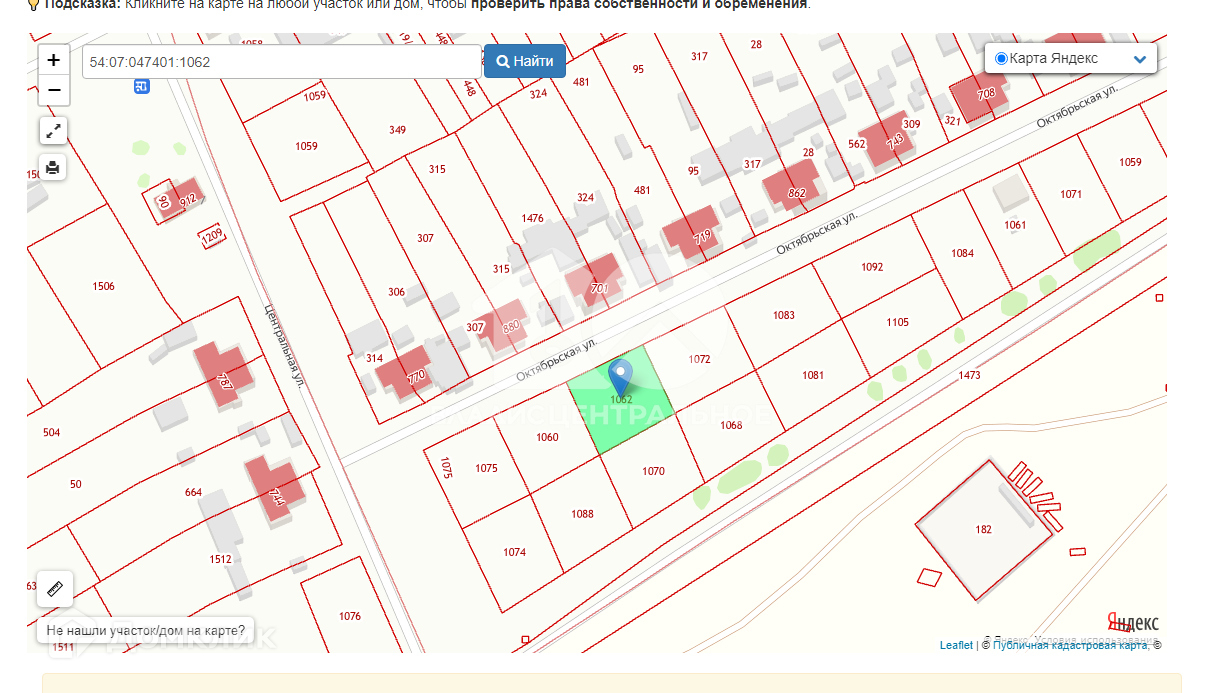Select parcel 1092 on the map

[872, 267]
